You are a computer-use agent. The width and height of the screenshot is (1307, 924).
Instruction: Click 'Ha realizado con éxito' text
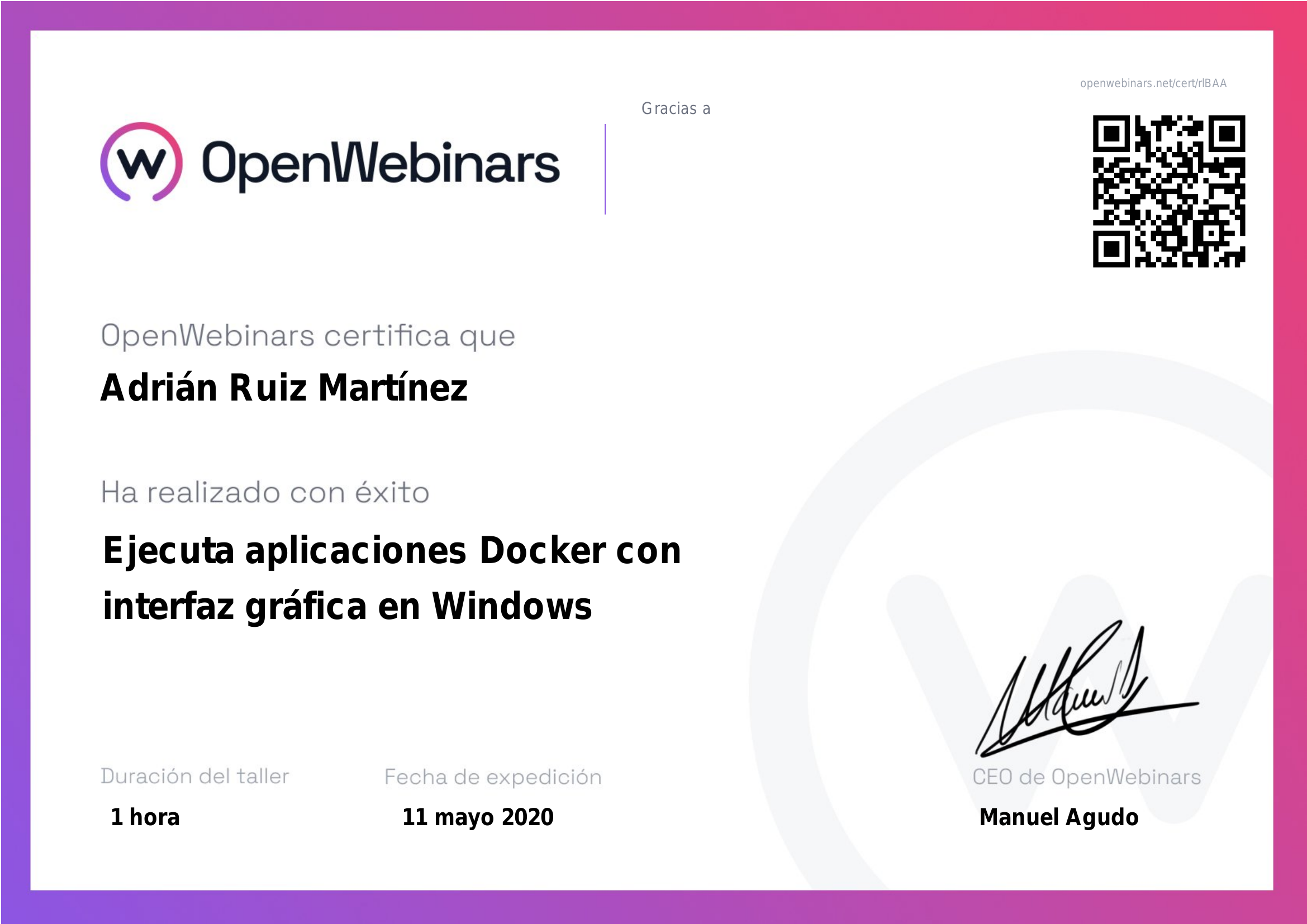pos(265,492)
